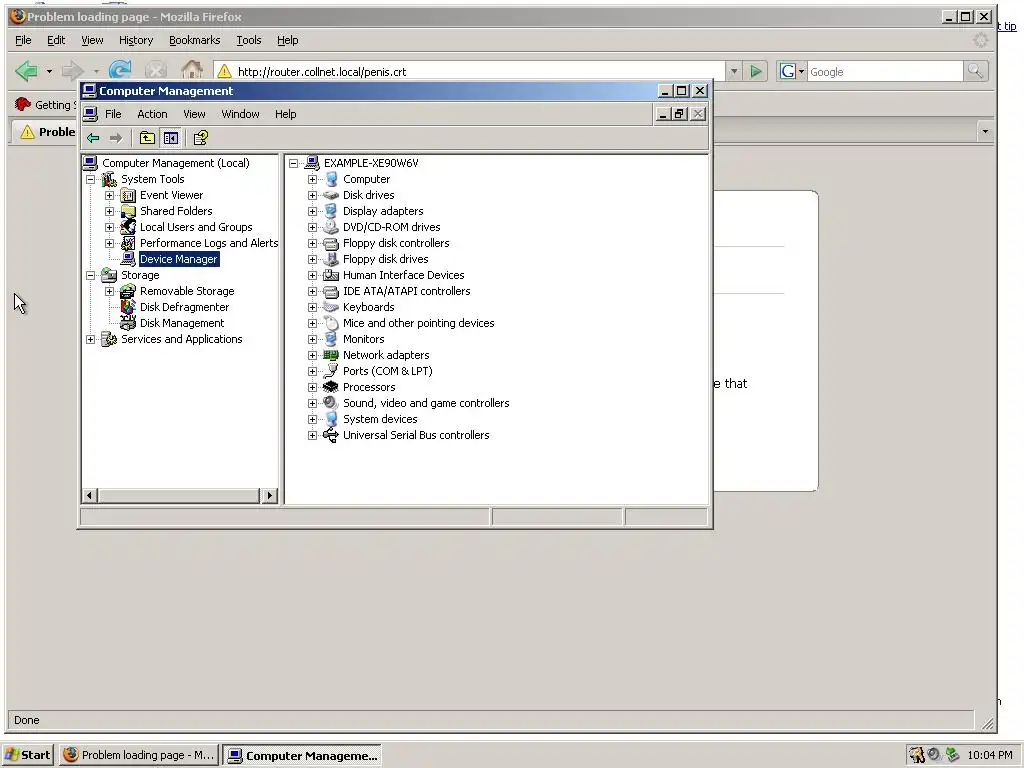
Task: Click Firefox Home icon
Action: [x=192, y=70]
